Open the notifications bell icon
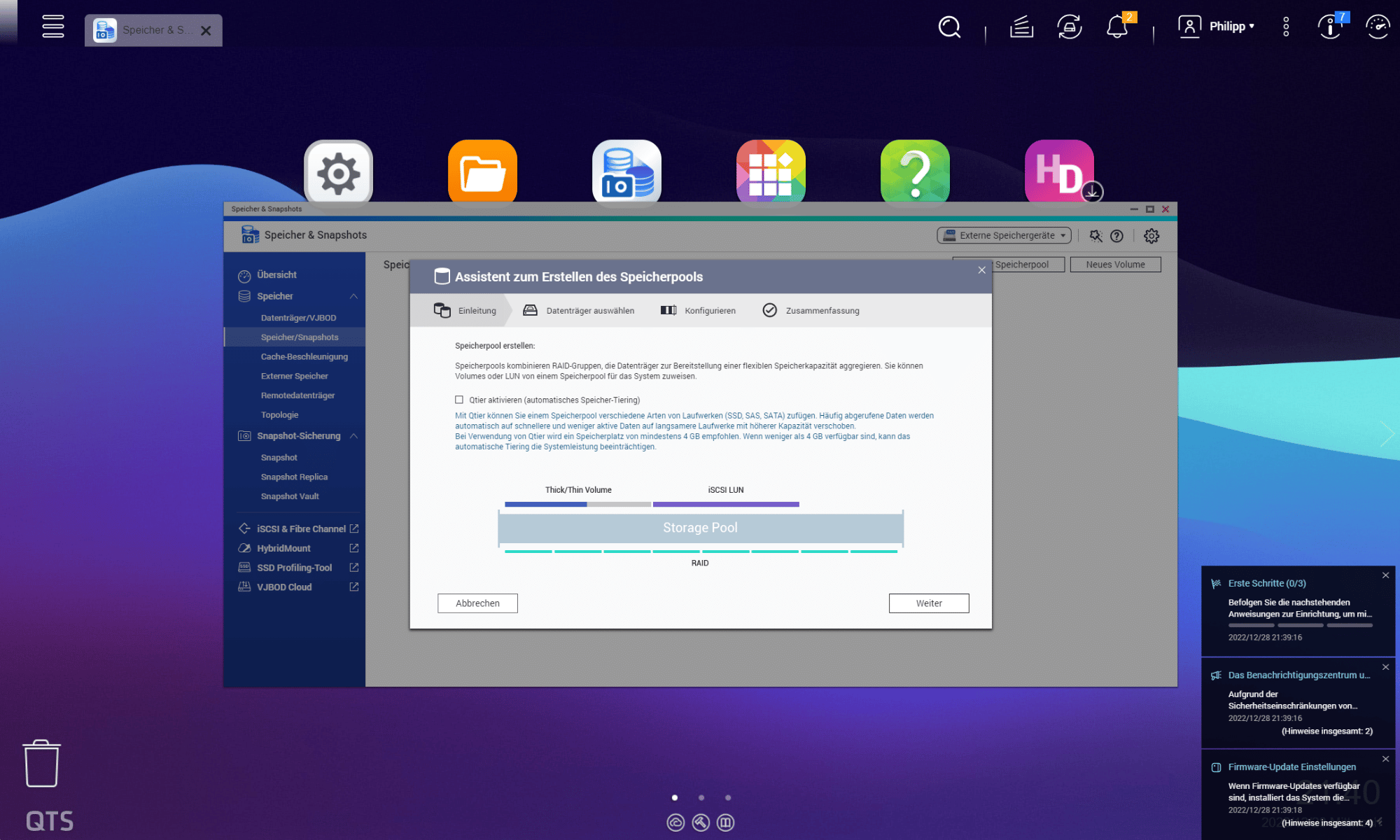Viewport: 1400px width, 840px height. (x=1116, y=27)
